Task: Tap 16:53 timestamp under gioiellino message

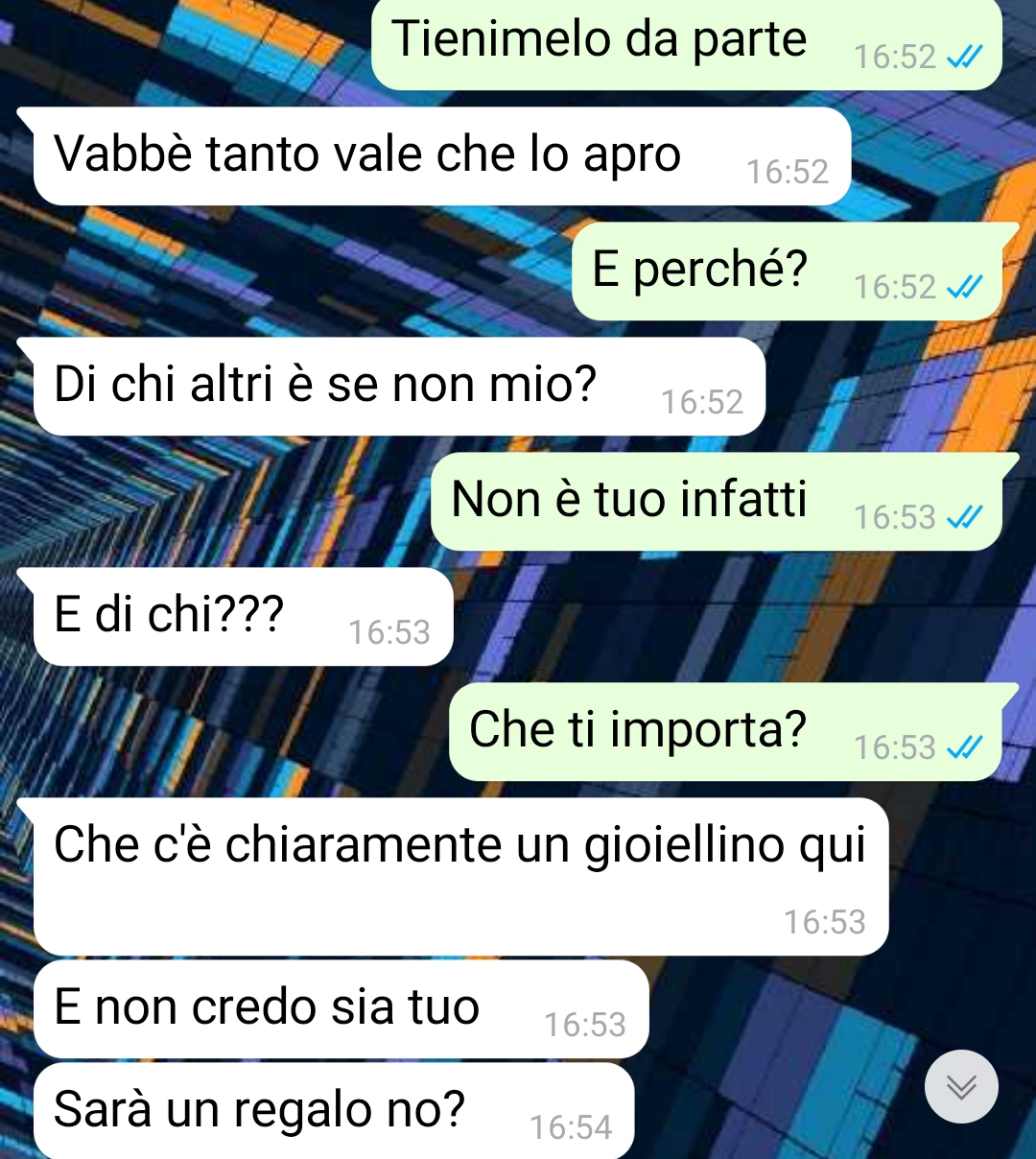Action: click(825, 922)
